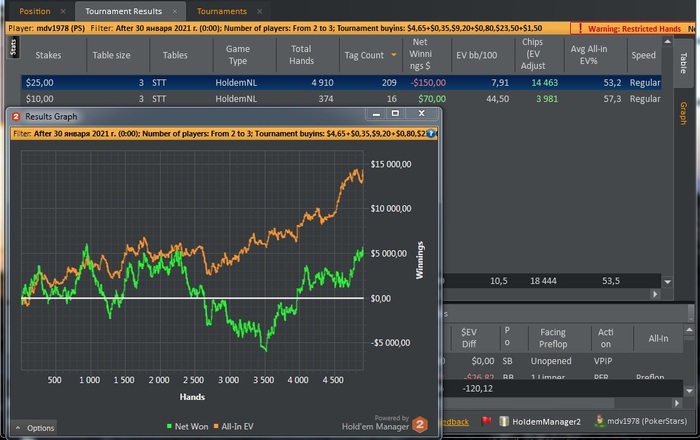The image size is (700, 440).
Task: Click scroll down arrow of results table
Action: point(667,282)
